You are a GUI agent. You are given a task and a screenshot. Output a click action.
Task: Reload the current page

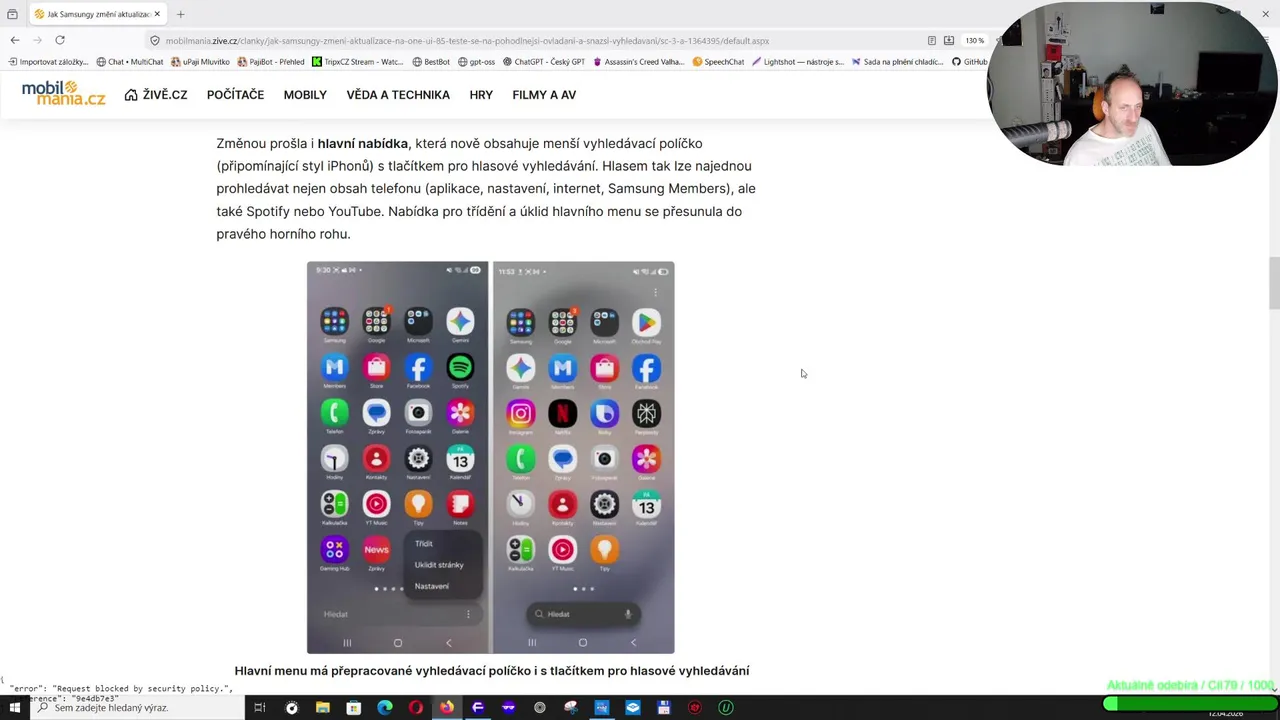coord(60,40)
